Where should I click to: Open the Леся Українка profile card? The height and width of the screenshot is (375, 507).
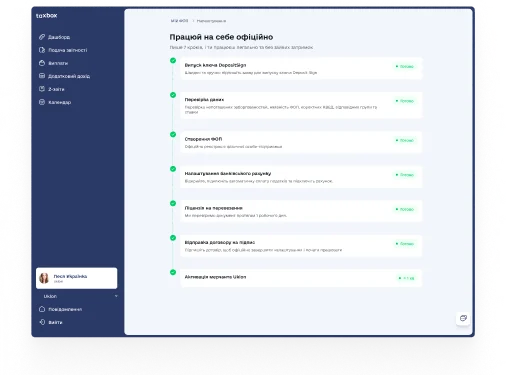(x=77, y=278)
